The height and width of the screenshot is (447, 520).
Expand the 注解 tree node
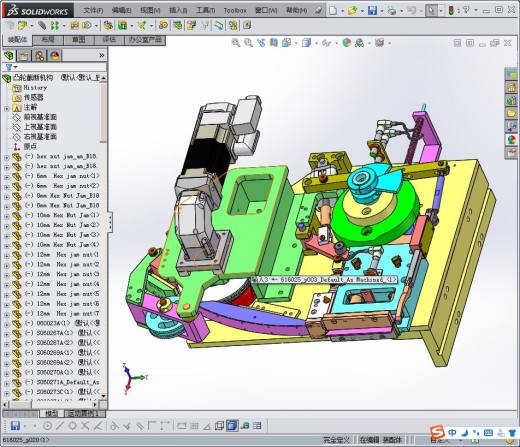pyautogui.click(x=6, y=109)
